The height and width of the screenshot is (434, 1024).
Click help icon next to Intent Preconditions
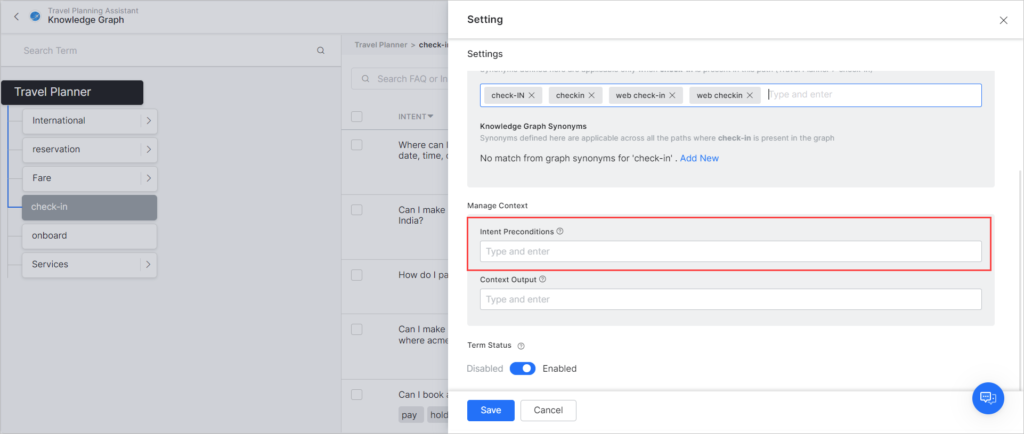560,231
